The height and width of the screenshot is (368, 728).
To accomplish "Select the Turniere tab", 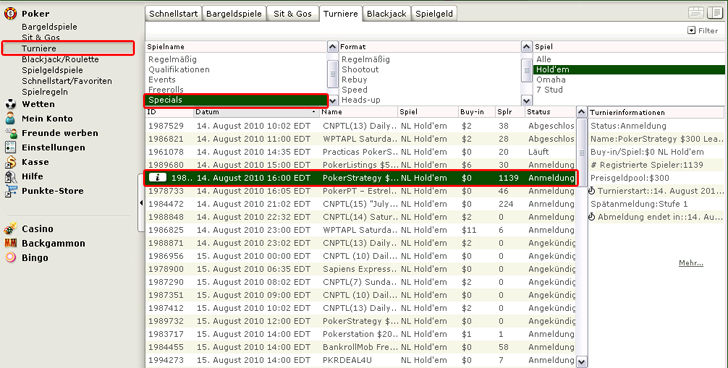I will [x=341, y=13].
